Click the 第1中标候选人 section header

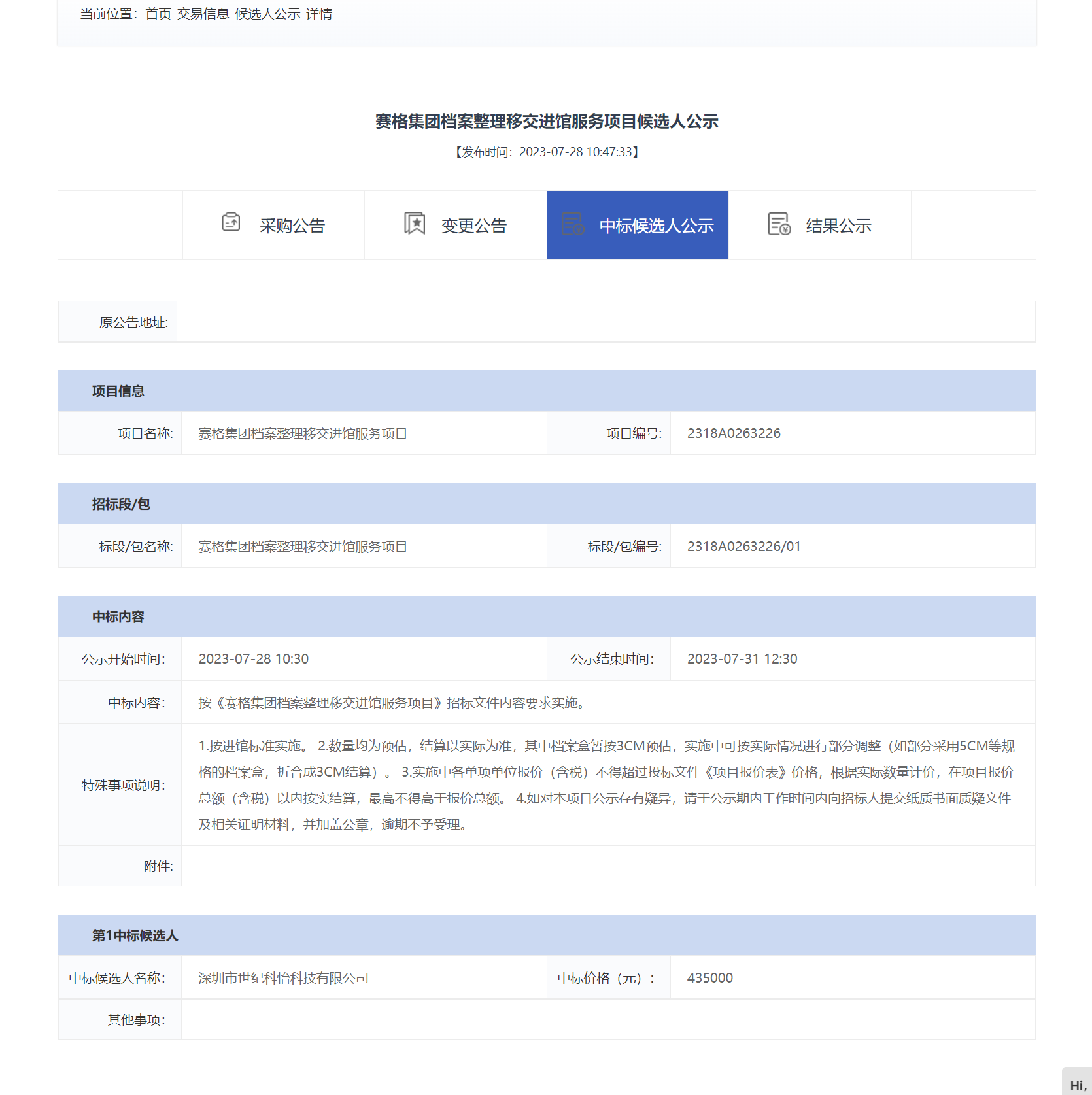tap(135, 935)
